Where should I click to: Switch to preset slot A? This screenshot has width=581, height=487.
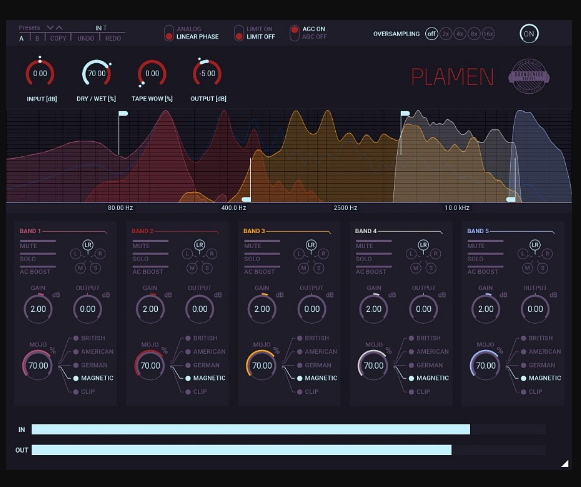pyautogui.click(x=21, y=38)
